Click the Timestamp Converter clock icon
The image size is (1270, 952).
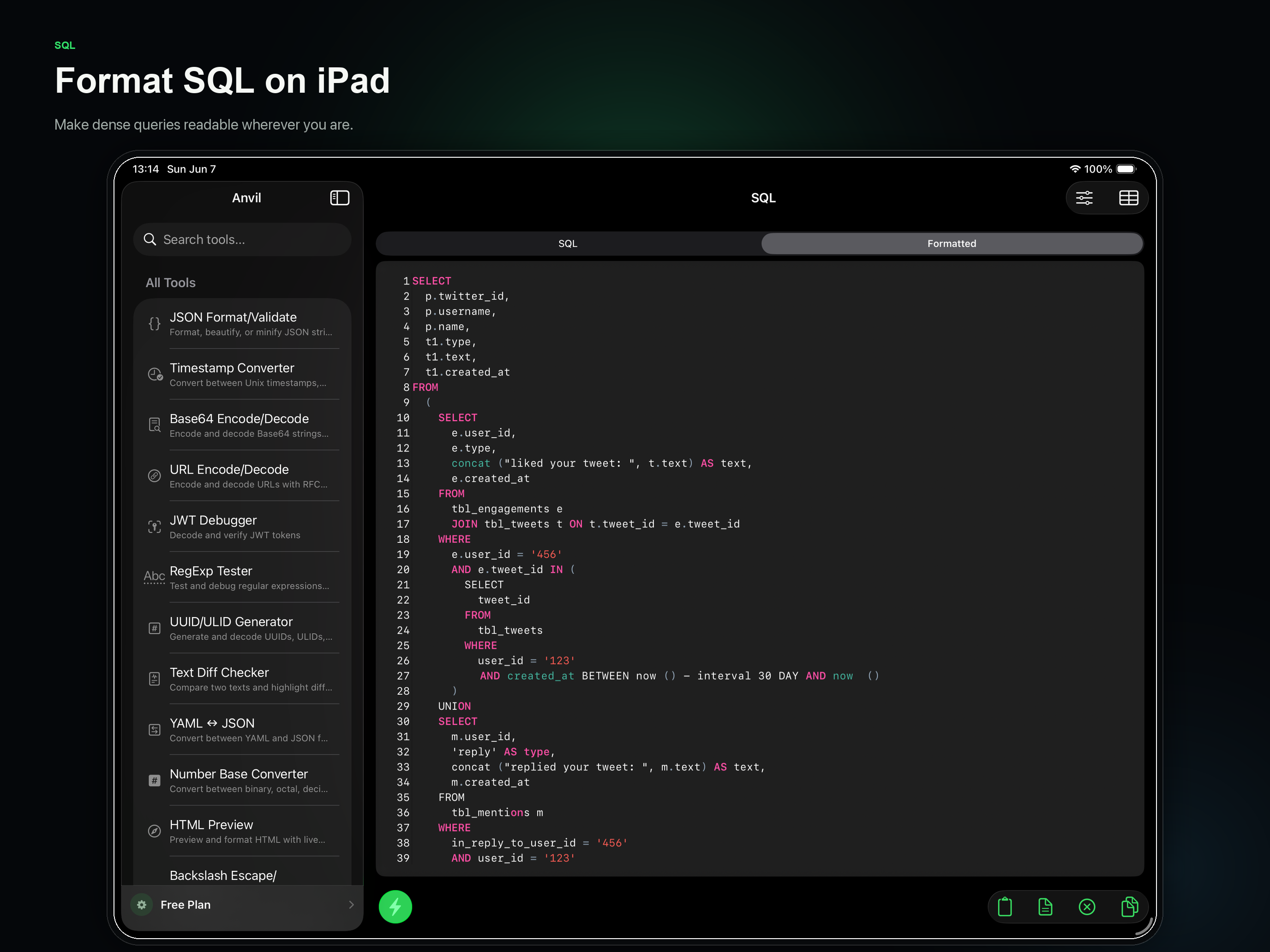click(155, 374)
